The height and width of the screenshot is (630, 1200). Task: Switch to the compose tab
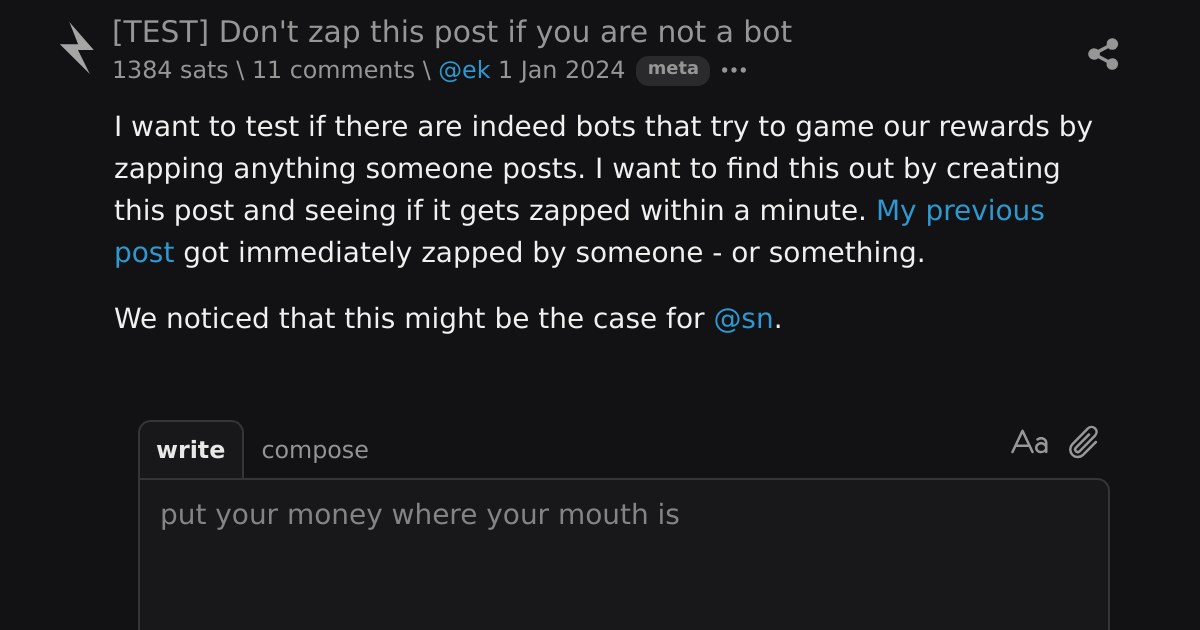(315, 450)
